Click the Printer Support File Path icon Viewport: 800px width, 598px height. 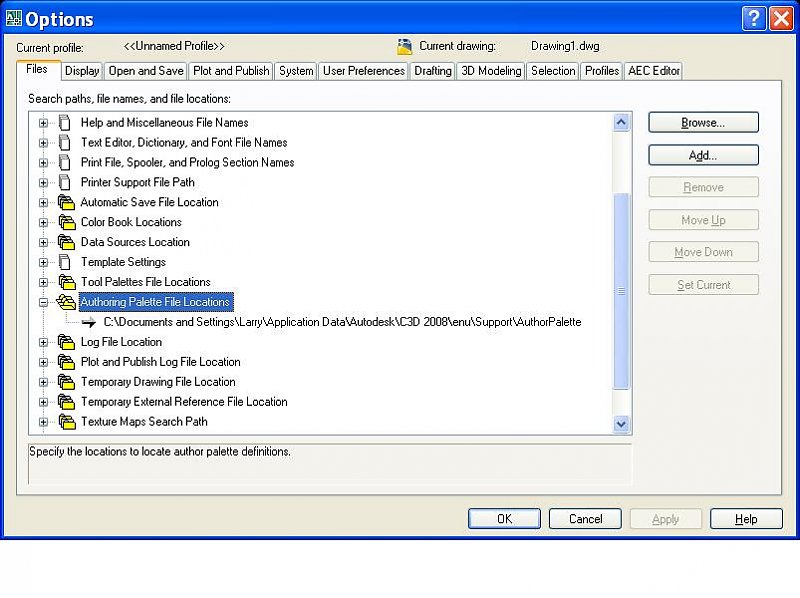[65, 182]
